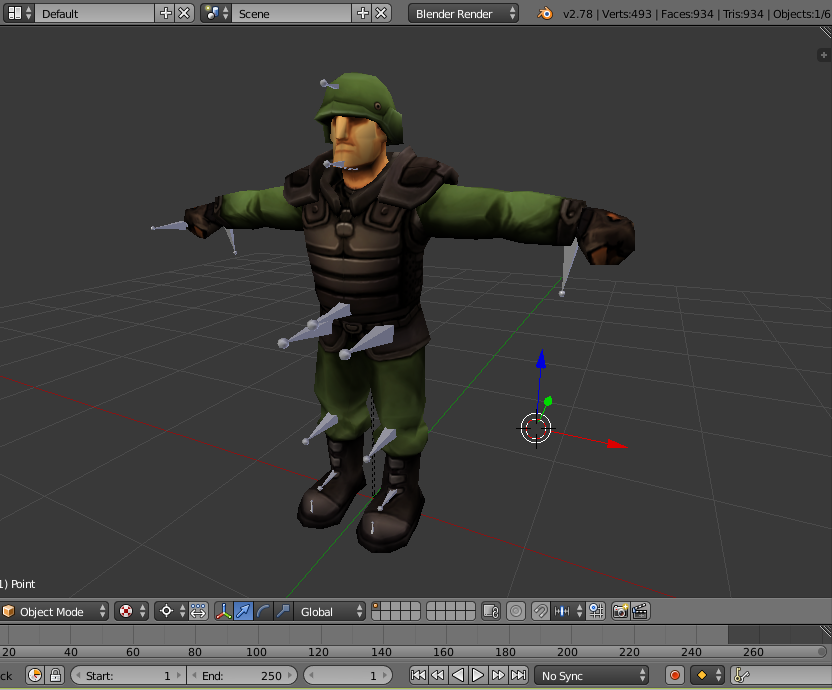Open the viewport shading sphere icon
This screenshot has height=690, width=832.
click(x=125, y=611)
